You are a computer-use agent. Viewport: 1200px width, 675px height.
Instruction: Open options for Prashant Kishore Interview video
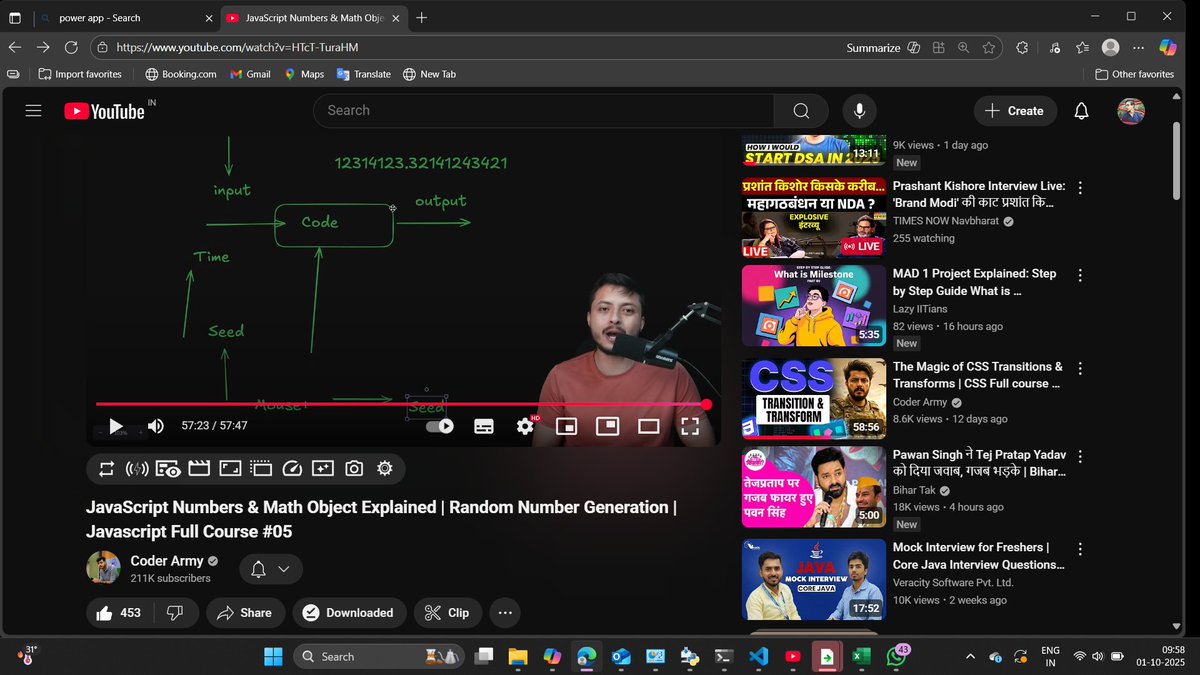(1080, 187)
